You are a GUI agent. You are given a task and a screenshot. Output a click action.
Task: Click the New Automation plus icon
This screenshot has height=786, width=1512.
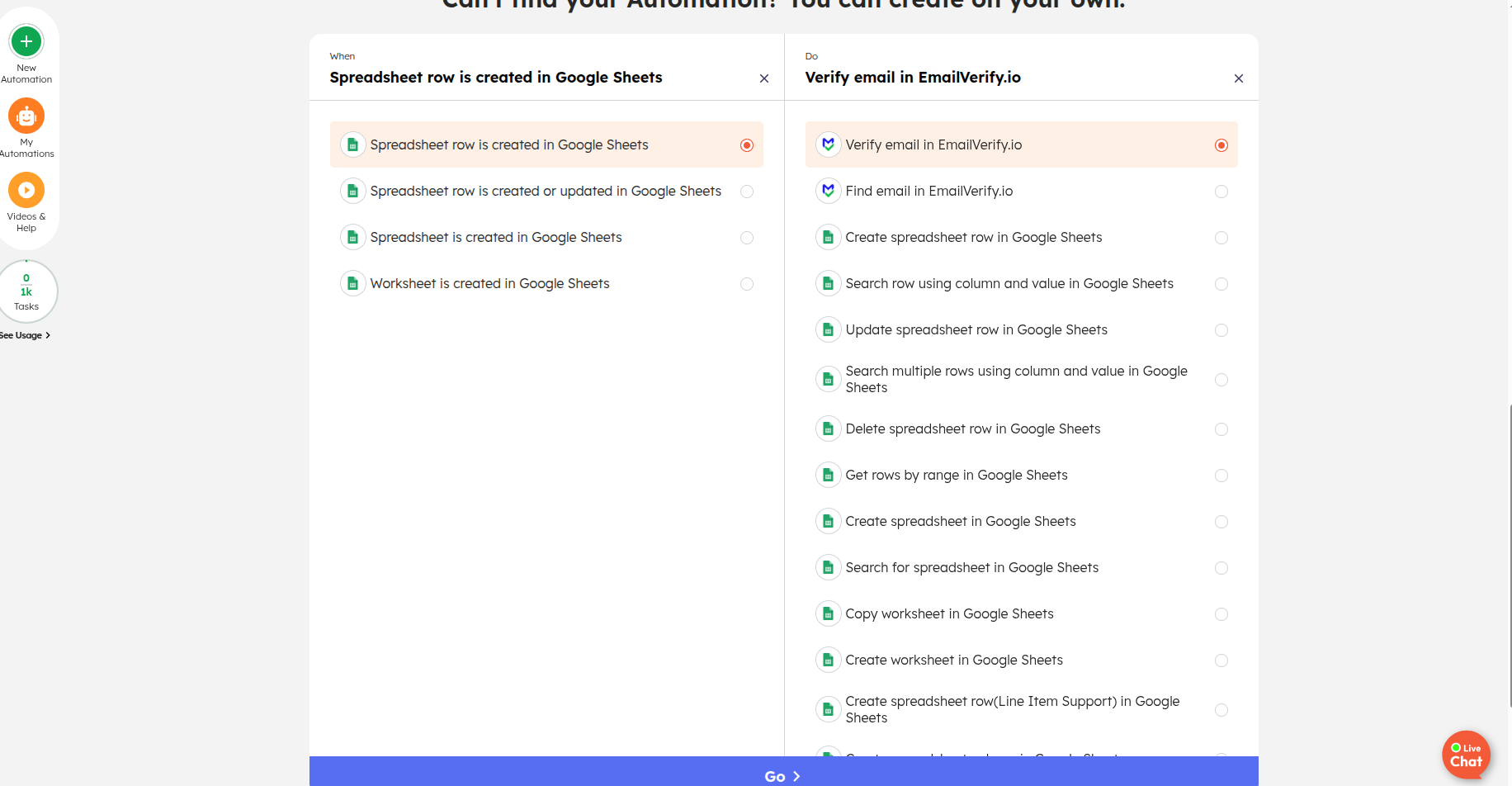click(26, 41)
